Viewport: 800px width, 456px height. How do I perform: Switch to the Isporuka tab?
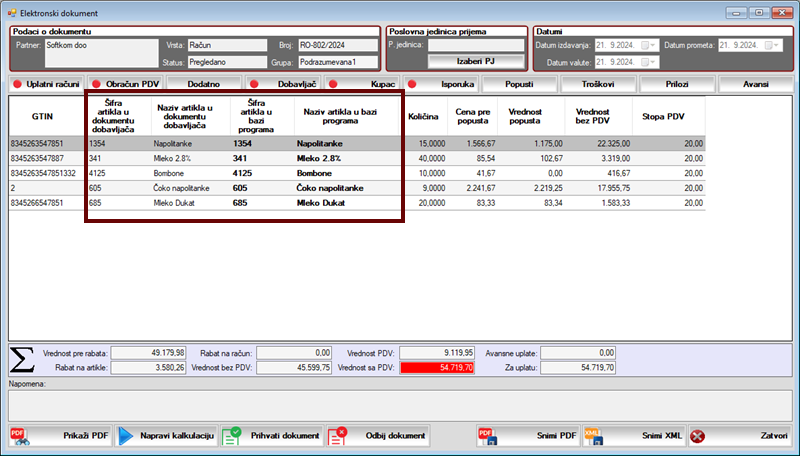click(440, 84)
